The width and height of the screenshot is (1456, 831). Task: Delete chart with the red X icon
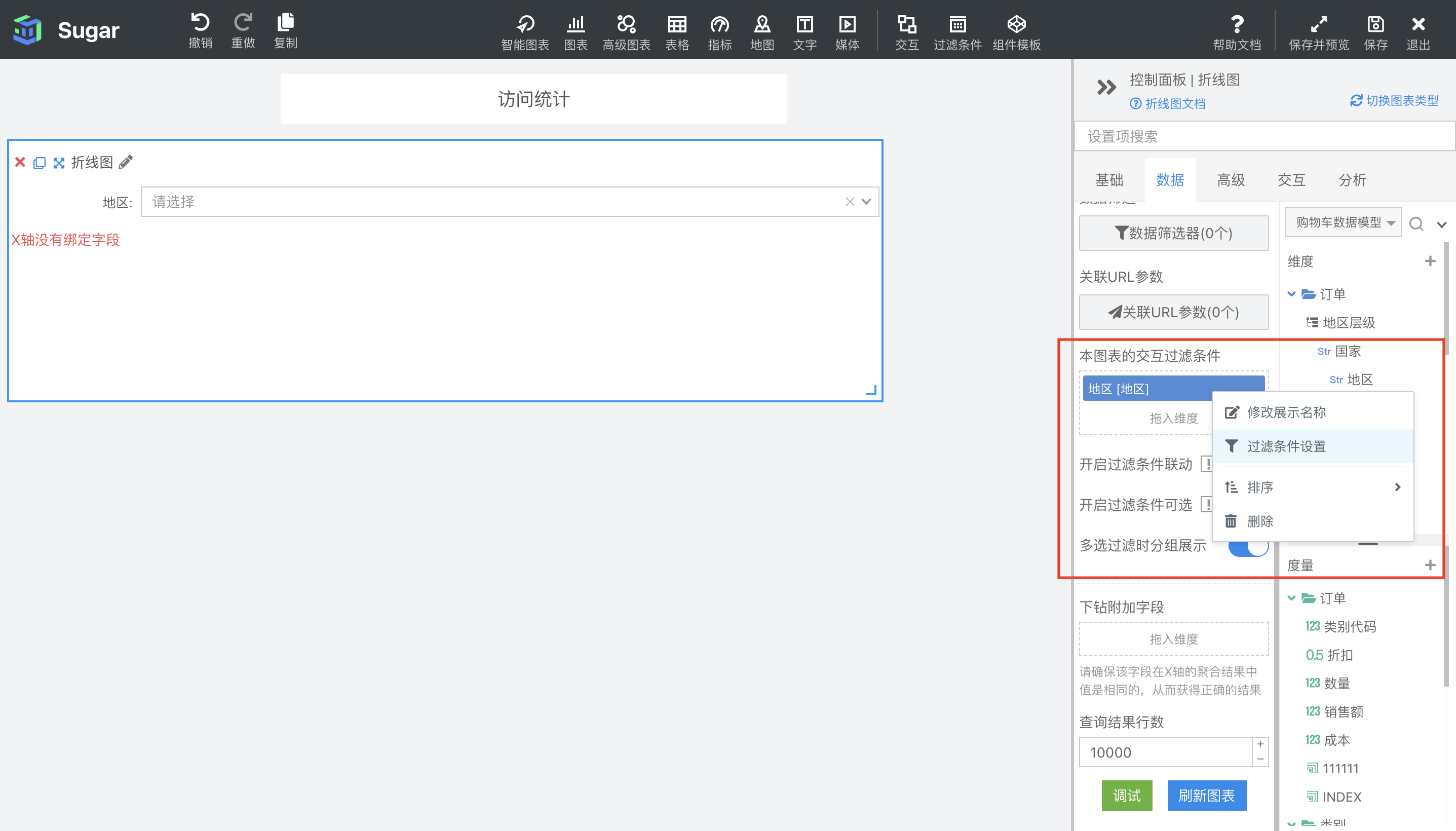tap(20, 162)
